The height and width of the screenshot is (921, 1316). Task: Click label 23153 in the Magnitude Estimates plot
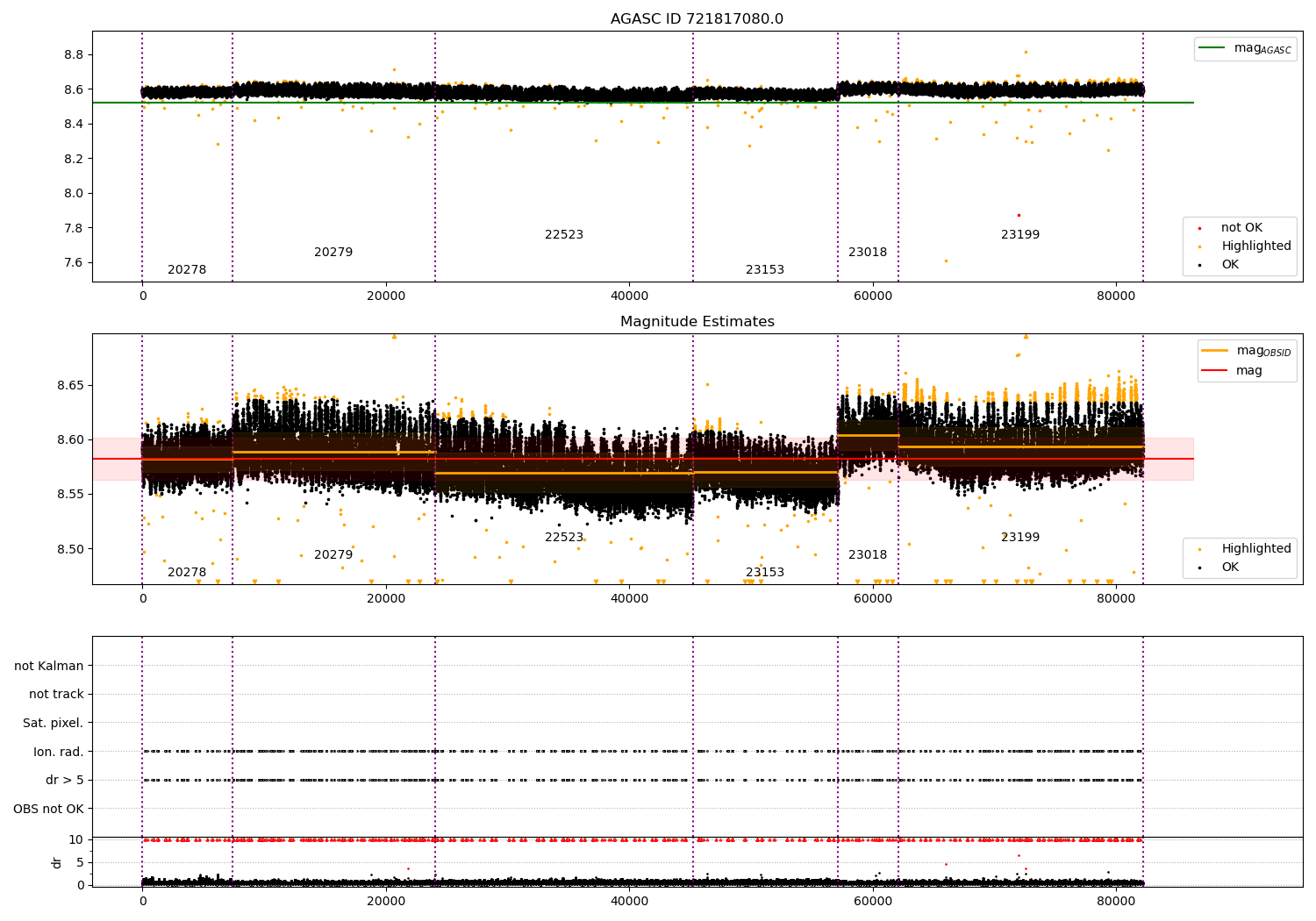click(x=765, y=573)
